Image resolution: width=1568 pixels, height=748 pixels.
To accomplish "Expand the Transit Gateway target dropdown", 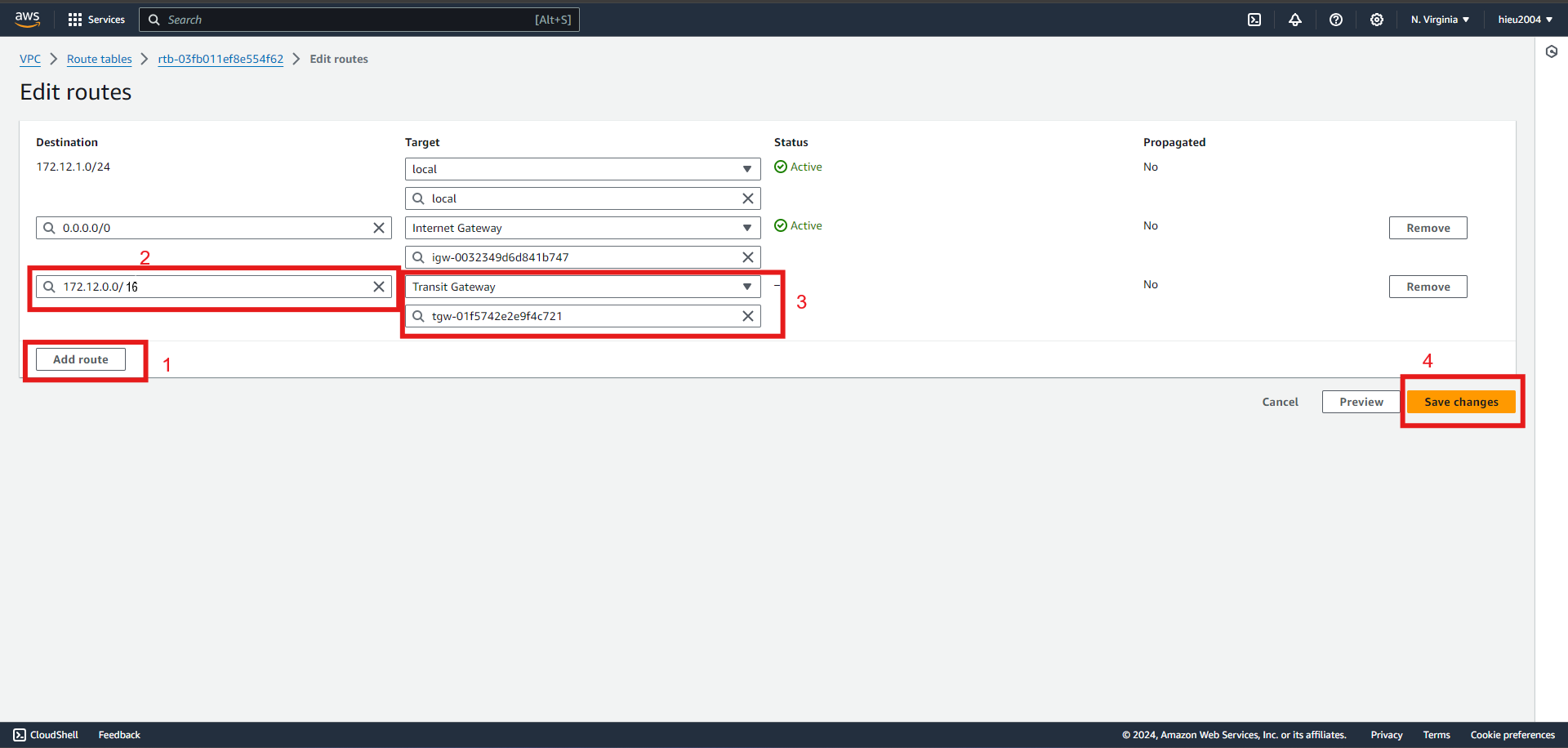I will [x=583, y=287].
